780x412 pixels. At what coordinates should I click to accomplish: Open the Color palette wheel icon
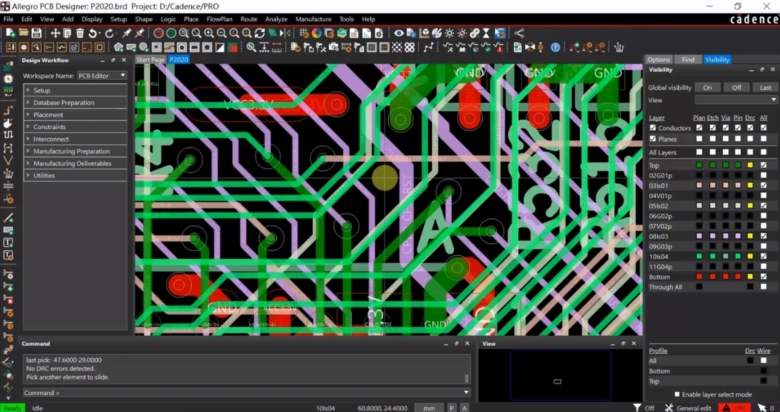[x=317, y=33]
